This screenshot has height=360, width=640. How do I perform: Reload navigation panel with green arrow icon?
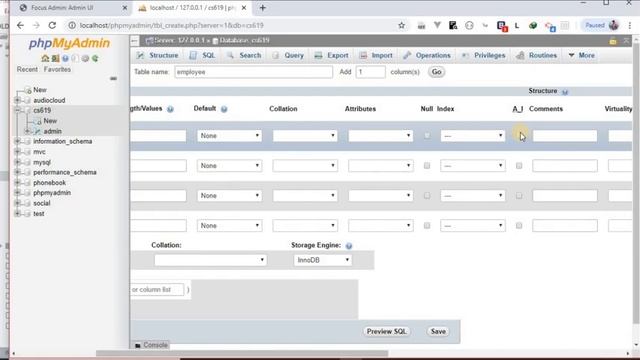(x=95, y=58)
